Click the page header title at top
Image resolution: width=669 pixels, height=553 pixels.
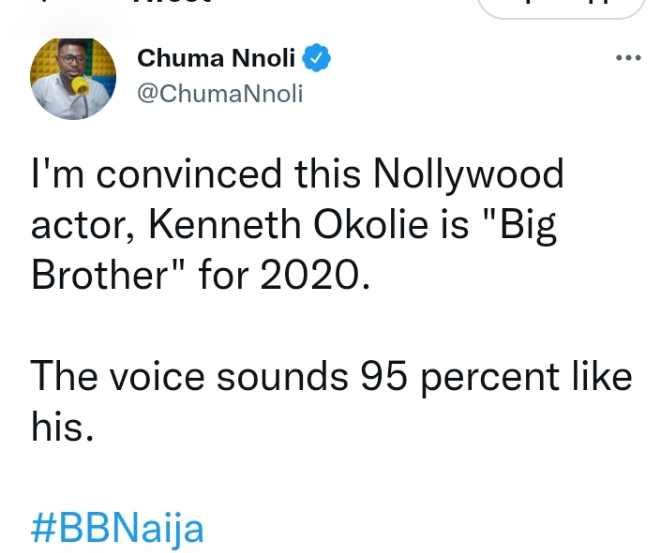point(165,4)
